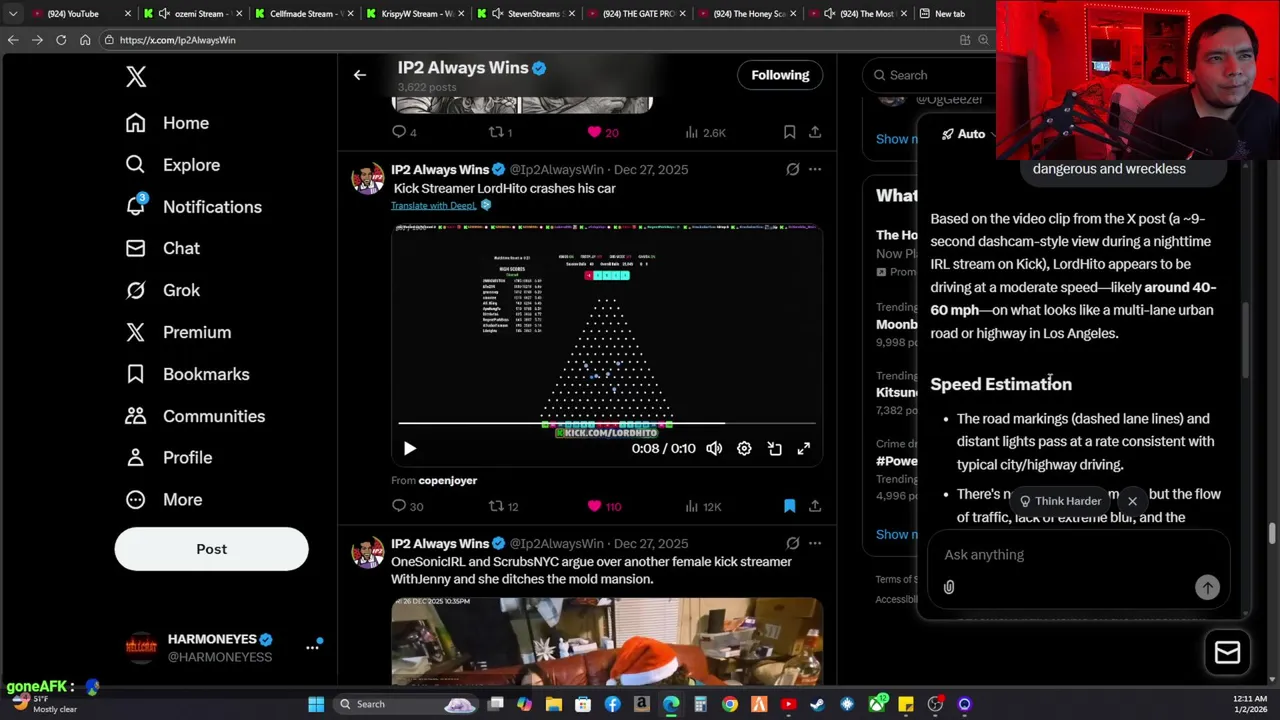This screenshot has width=1280, height=720.
Task: Unlike the LordHito post with 110 likes
Action: [595, 506]
